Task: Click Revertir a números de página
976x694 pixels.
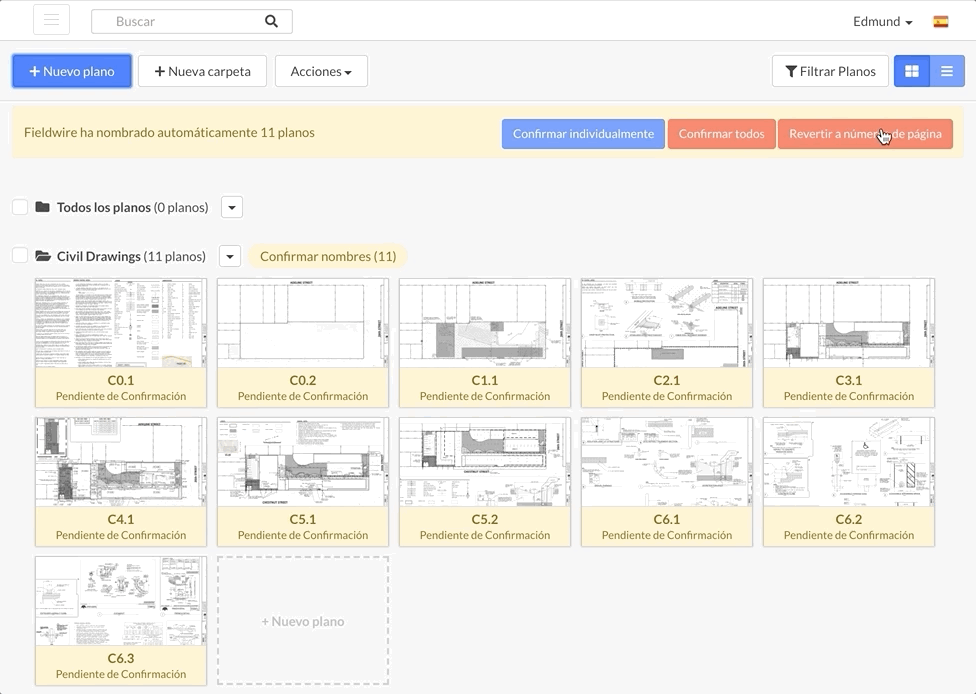Action: (865, 133)
